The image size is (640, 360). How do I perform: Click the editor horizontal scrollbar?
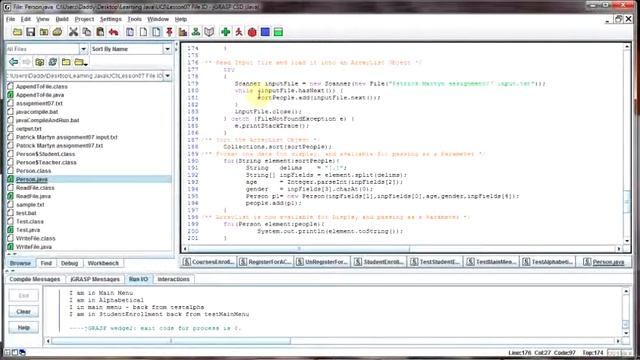[x=402, y=249]
